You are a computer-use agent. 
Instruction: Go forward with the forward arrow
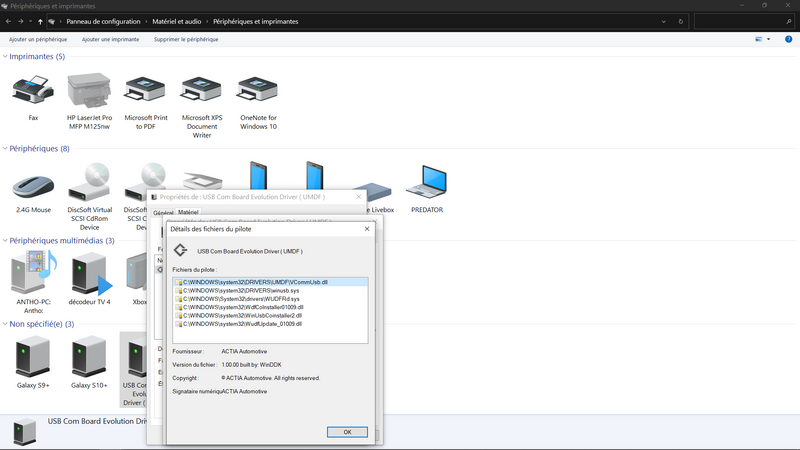pyautogui.click(x=20, y=21)
